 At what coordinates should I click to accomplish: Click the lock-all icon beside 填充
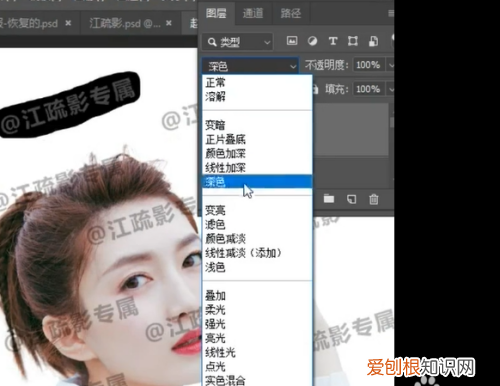(315, 89)
